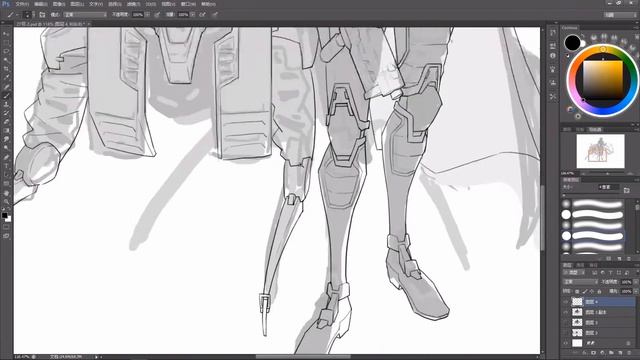640x360 pixels.
Task: Add a layer style (fx)
Action: [584, 352]
